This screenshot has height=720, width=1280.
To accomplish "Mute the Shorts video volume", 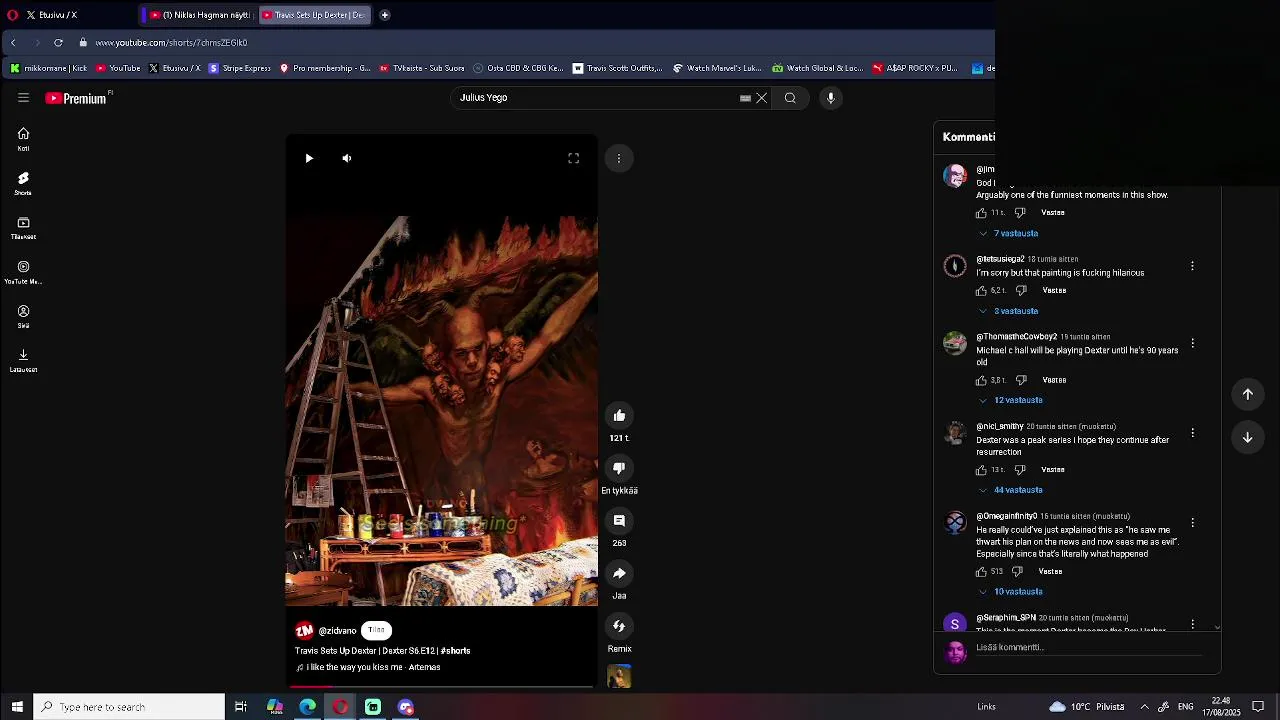I will click(347, 158).
